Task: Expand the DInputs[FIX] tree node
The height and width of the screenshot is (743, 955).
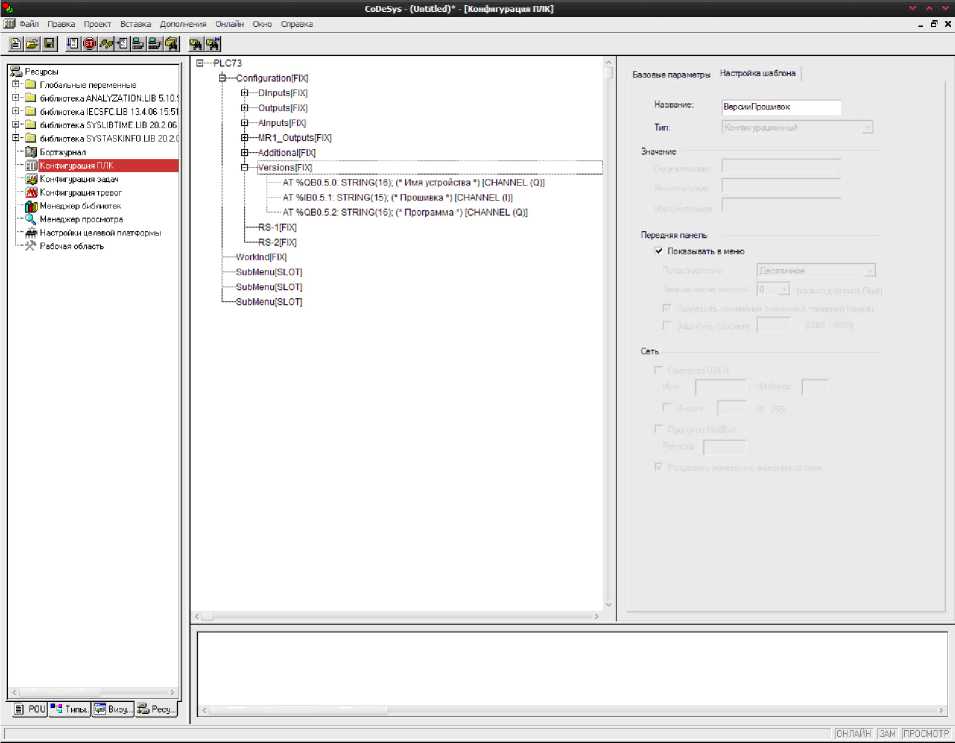Action: (244, 93)
